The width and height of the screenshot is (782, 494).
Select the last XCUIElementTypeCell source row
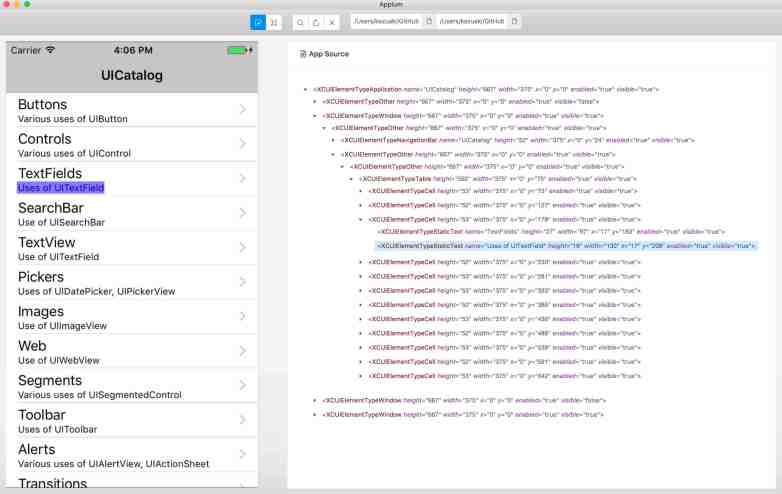click(504, 376)
